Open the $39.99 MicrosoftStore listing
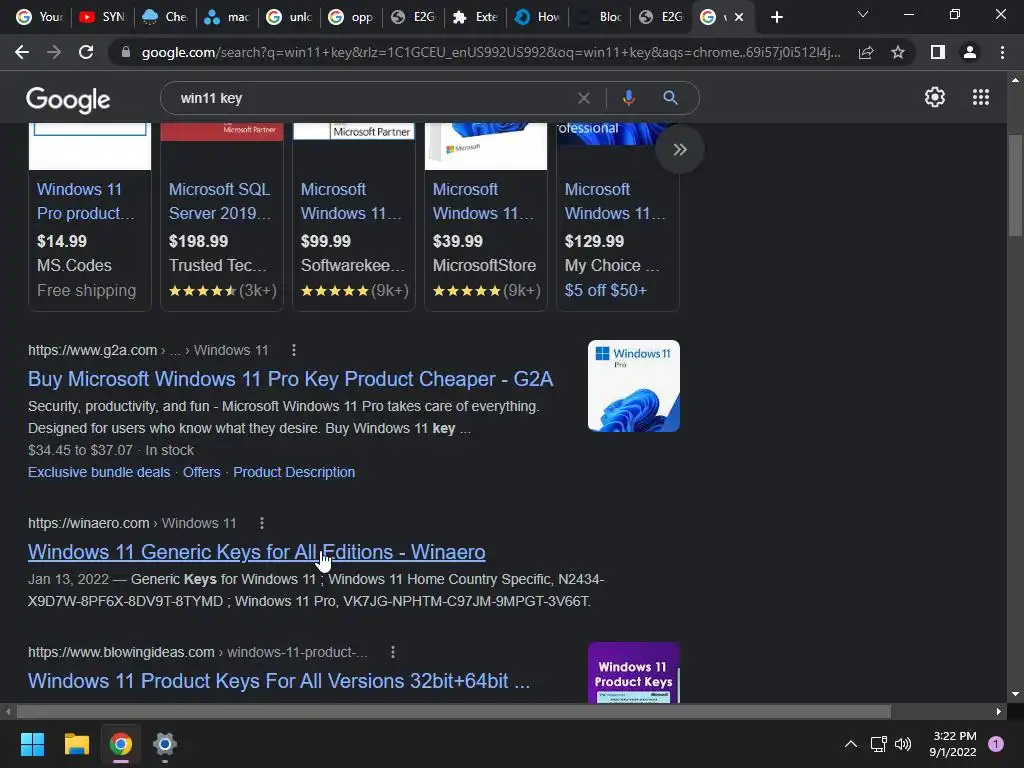 pyautogui.click(x=483, y=201)
